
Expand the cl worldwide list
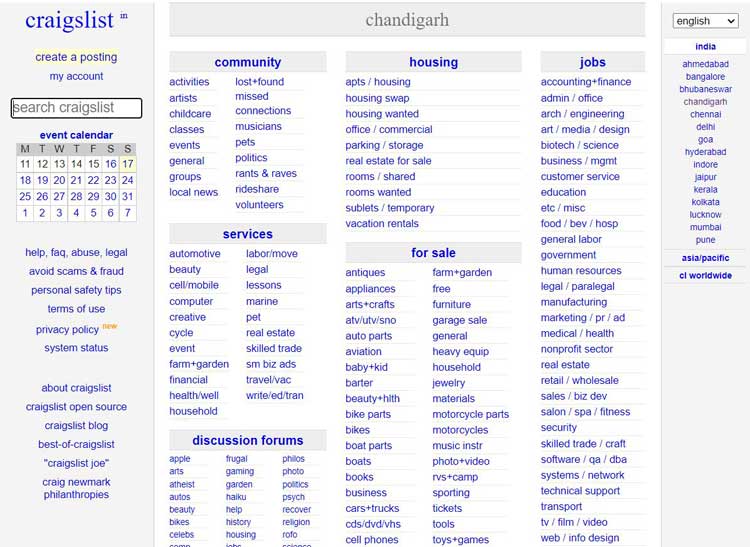705,275
